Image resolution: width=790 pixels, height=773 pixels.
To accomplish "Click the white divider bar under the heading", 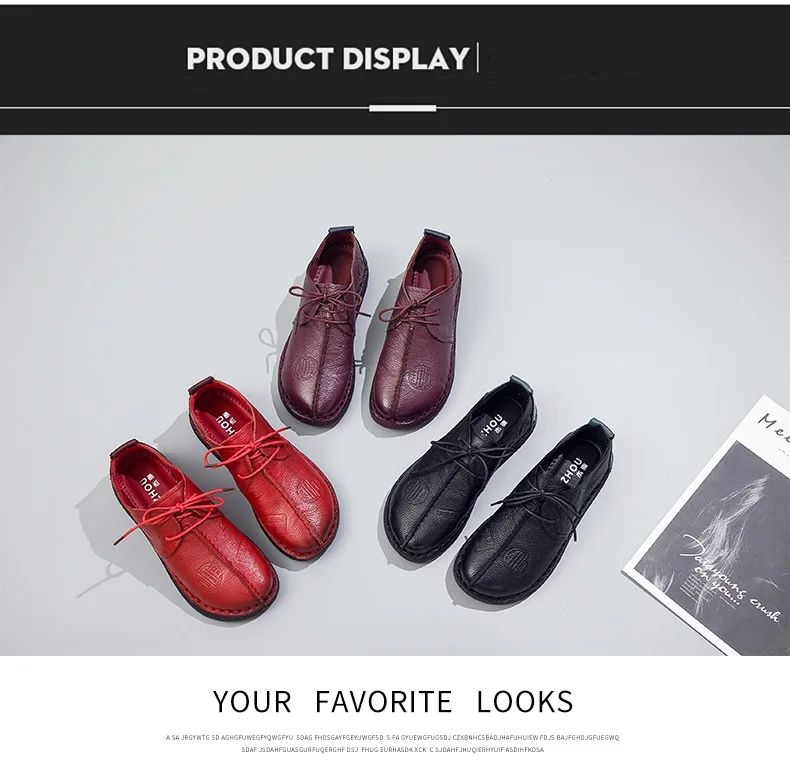I will [403, 108].
